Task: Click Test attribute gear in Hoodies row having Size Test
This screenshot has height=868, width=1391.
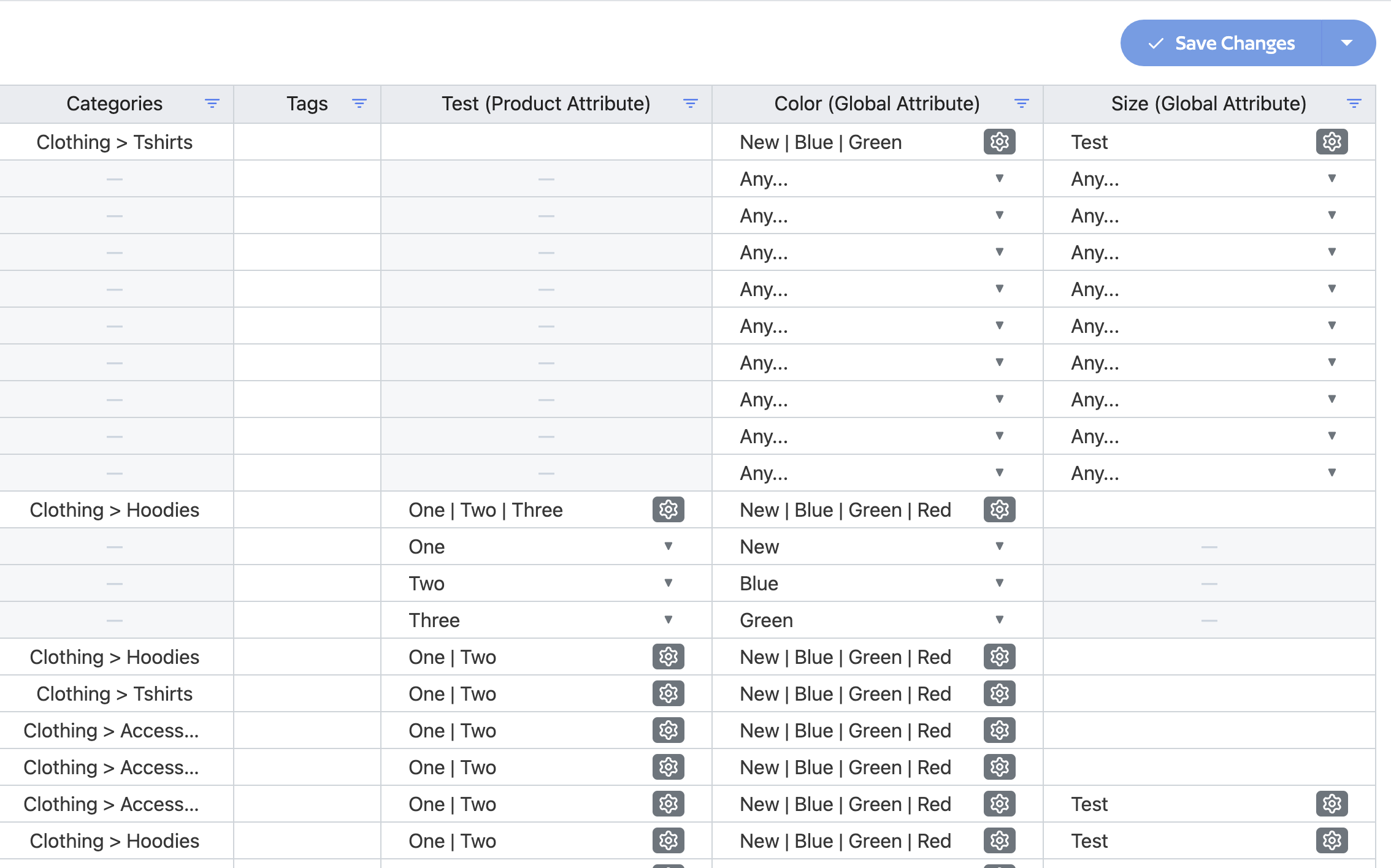Action: 669,840
